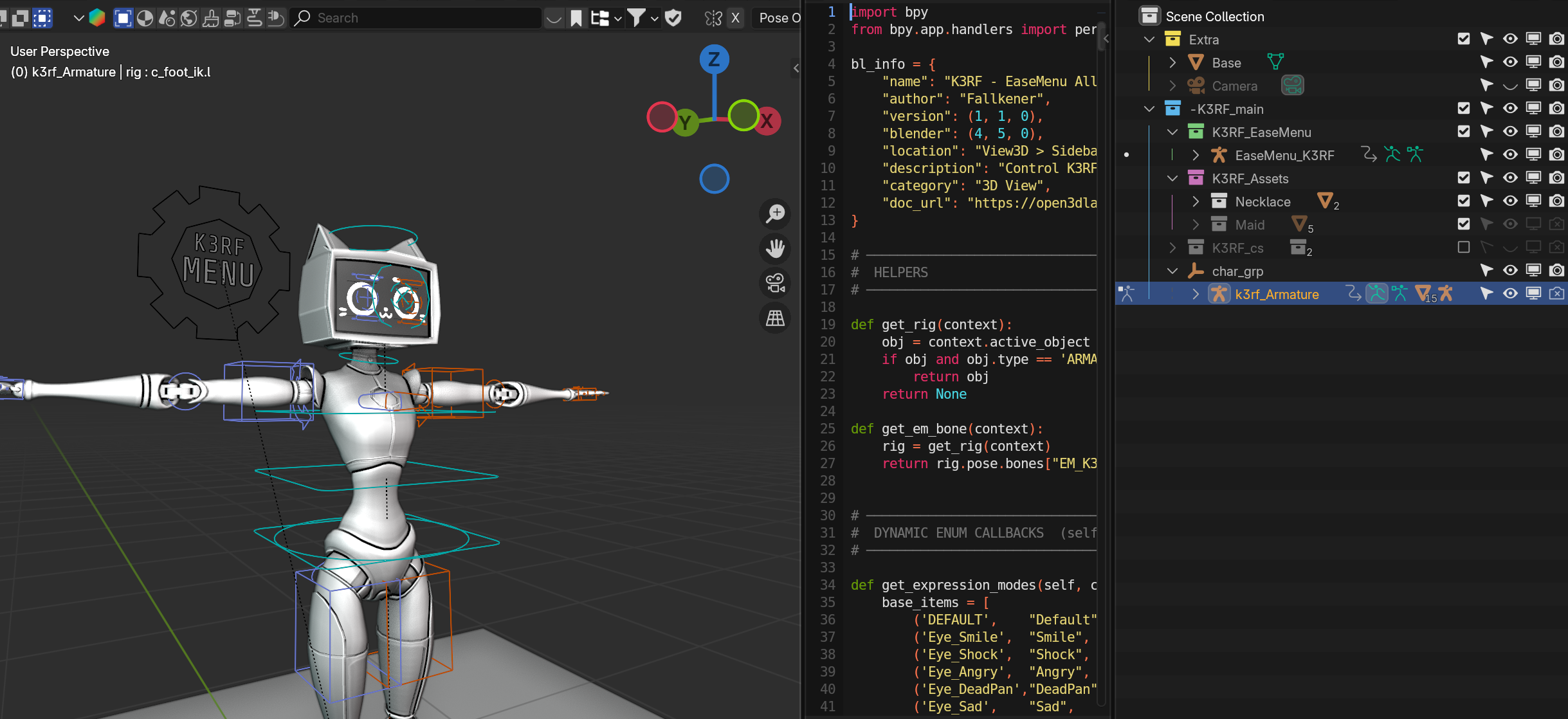Screen dimensions: 1568x719
Task: Click the bookmark icon next to the search field
Action: [576, 18]
